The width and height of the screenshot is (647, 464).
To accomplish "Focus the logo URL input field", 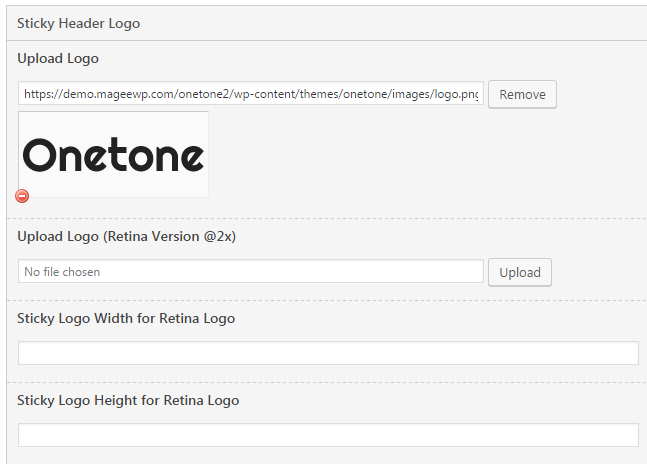I will (x=251, y=94).
